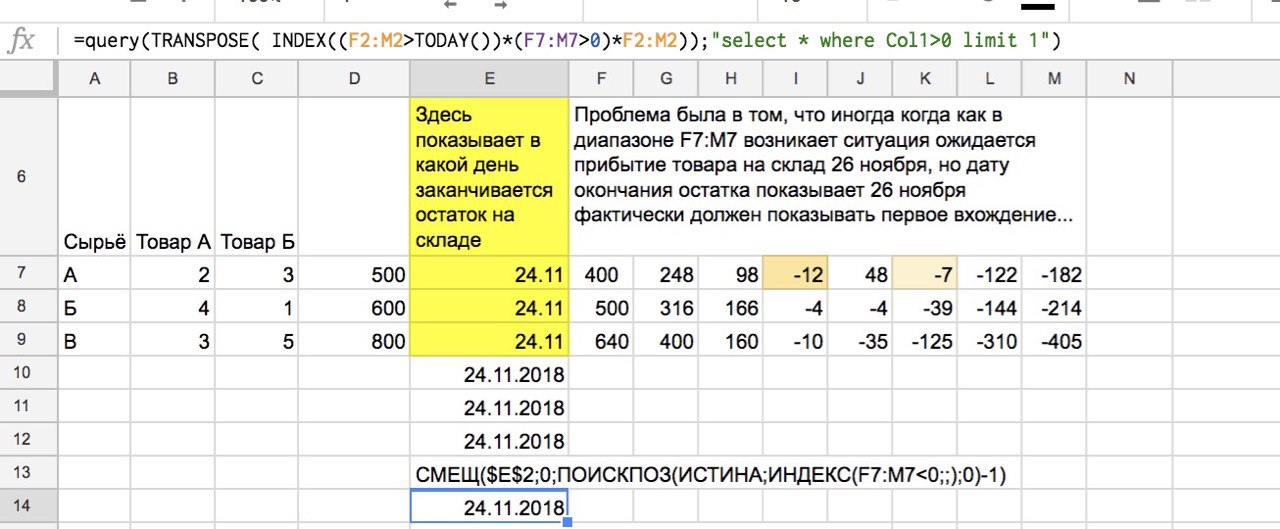
Task: Click cell with value 800 in row 9
Action: 354,341
